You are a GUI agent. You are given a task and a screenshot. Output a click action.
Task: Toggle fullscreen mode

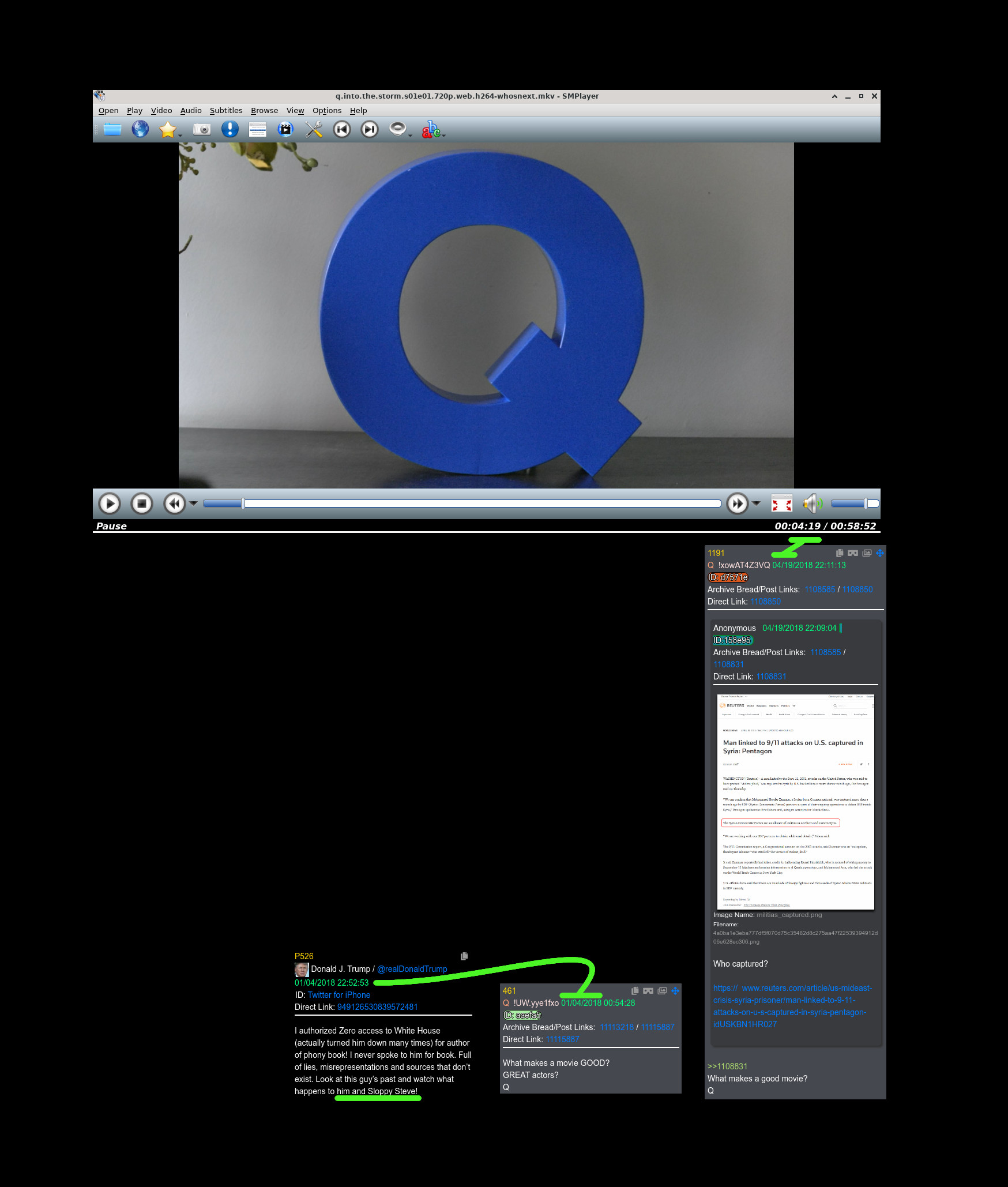tap(782, 503)
